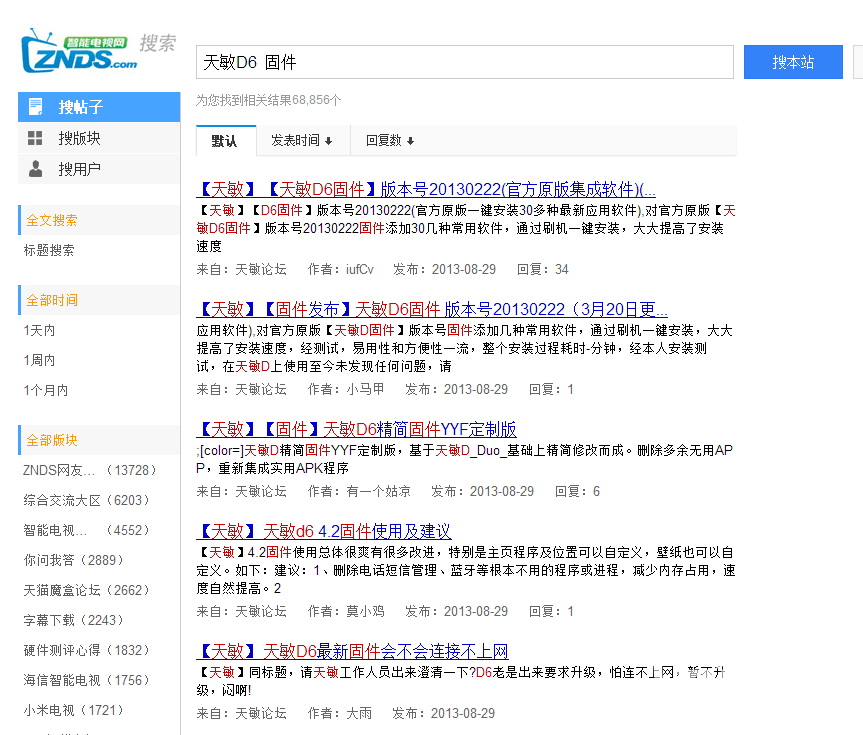Image resolution: width=863 pixels, height=735 pixels.
Task: Click the 发表时间 sort arrow
Action: pos(329,141)
